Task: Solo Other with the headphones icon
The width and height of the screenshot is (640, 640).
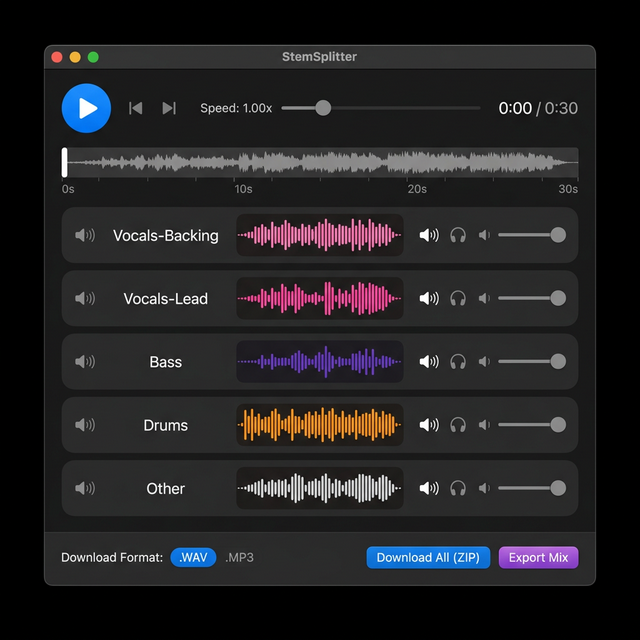Action: tap(458, 488)
